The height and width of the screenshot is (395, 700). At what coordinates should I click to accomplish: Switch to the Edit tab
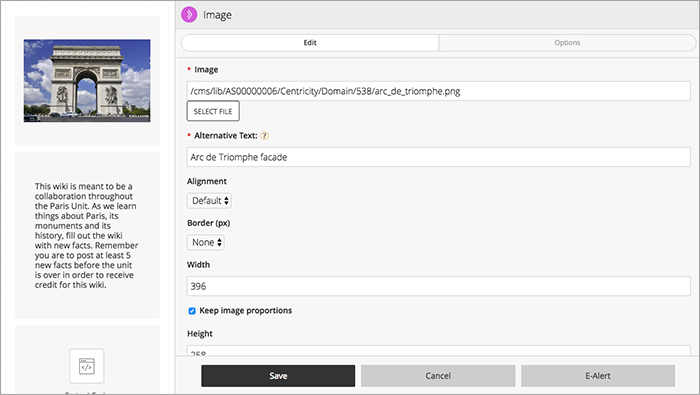[310, 43]
